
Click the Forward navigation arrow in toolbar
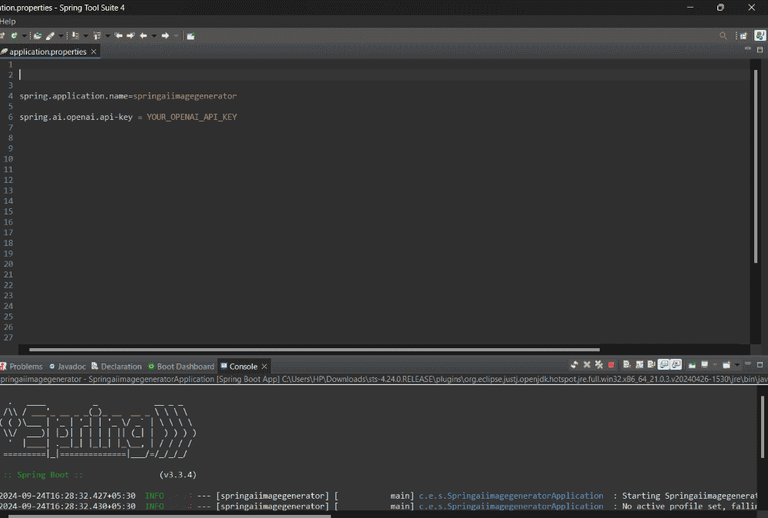click(165, 36)
